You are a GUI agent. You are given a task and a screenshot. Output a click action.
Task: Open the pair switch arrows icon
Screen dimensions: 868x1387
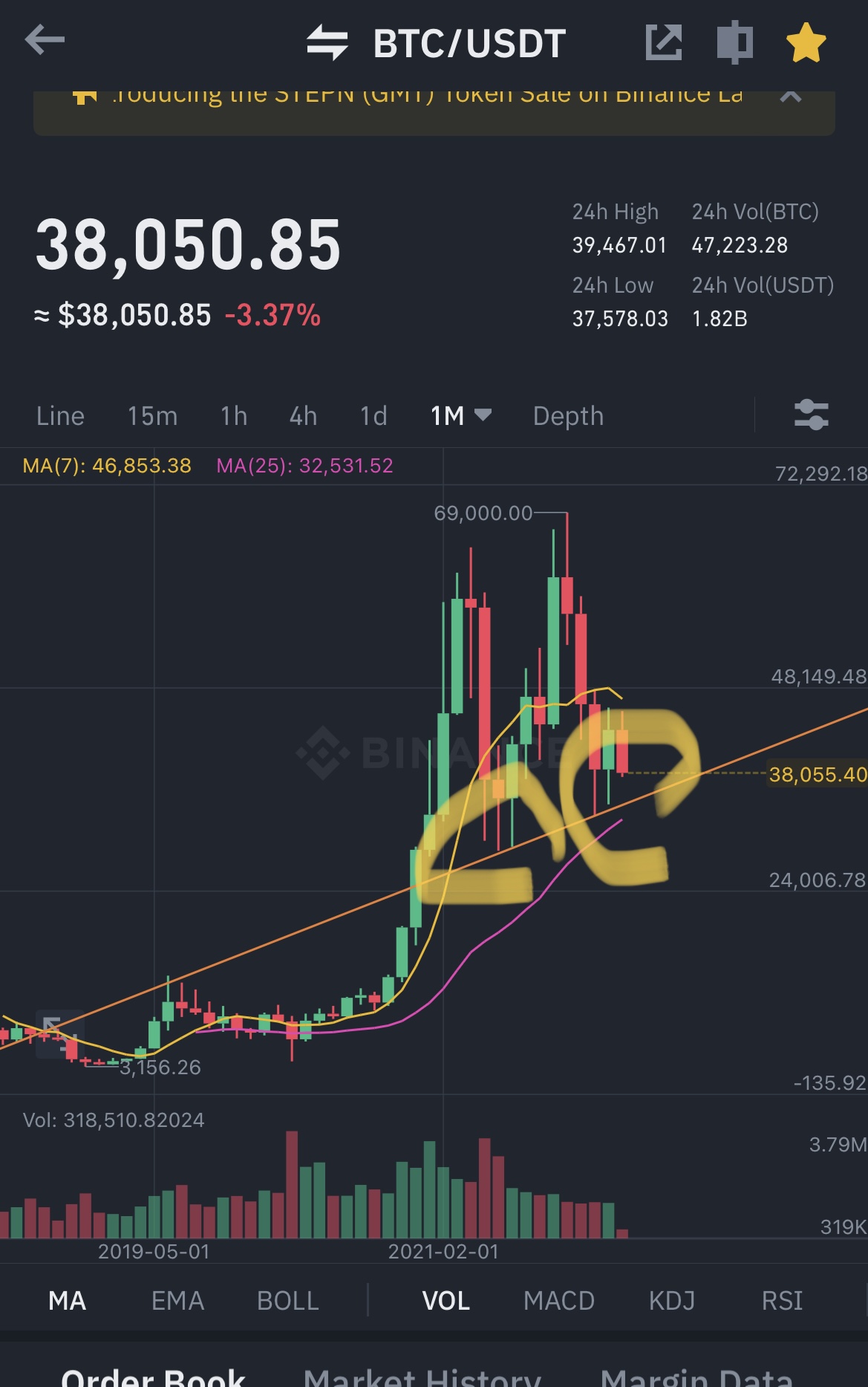tap(327, 42)
